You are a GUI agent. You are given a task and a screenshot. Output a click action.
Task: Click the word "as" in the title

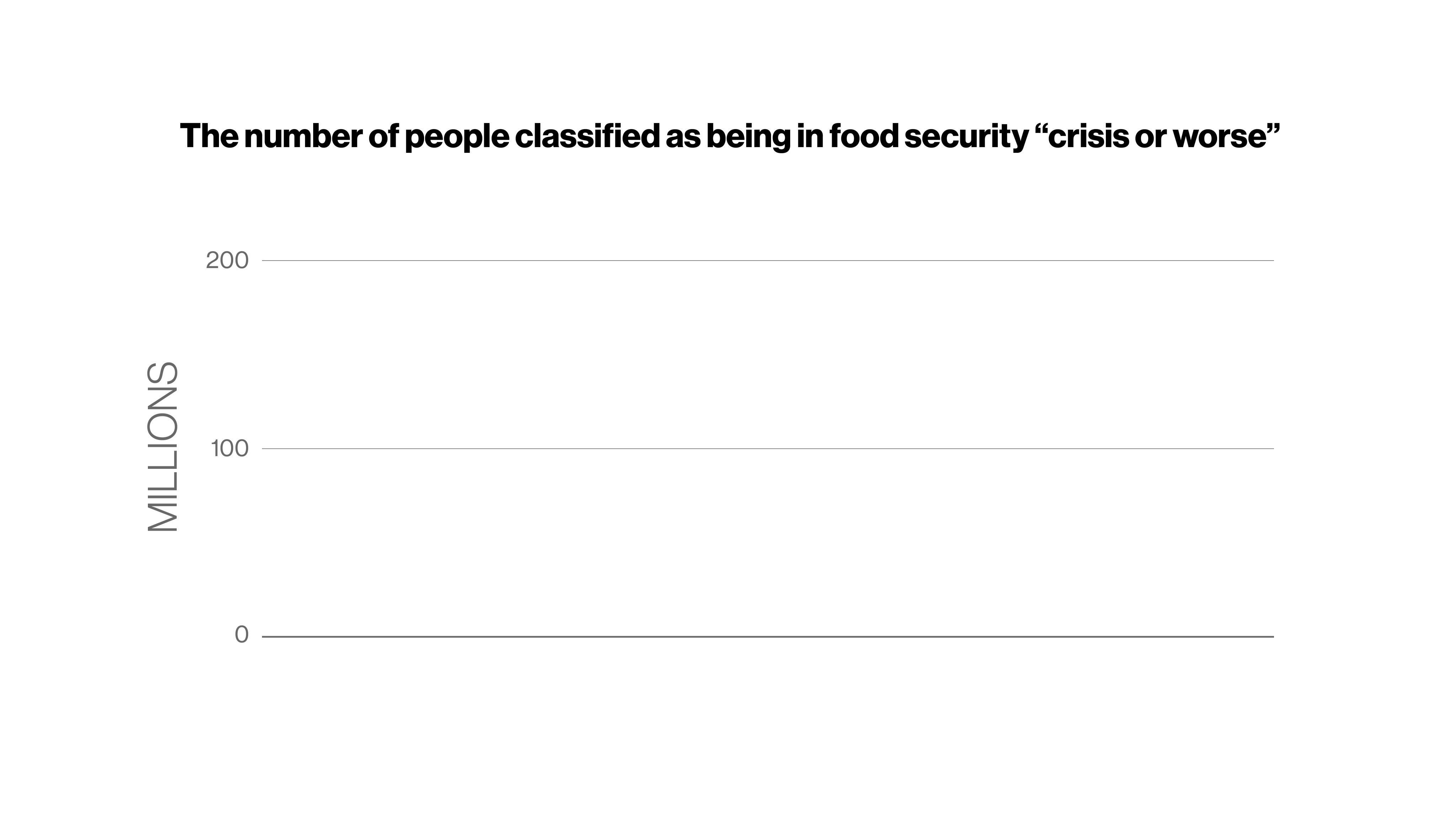coord(683,137)
